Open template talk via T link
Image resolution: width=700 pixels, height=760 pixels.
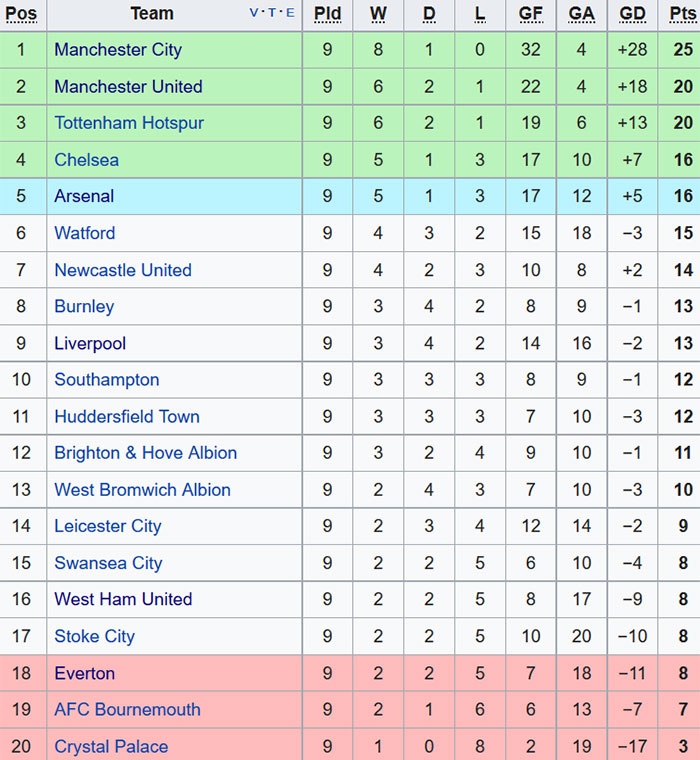(272, 13)
